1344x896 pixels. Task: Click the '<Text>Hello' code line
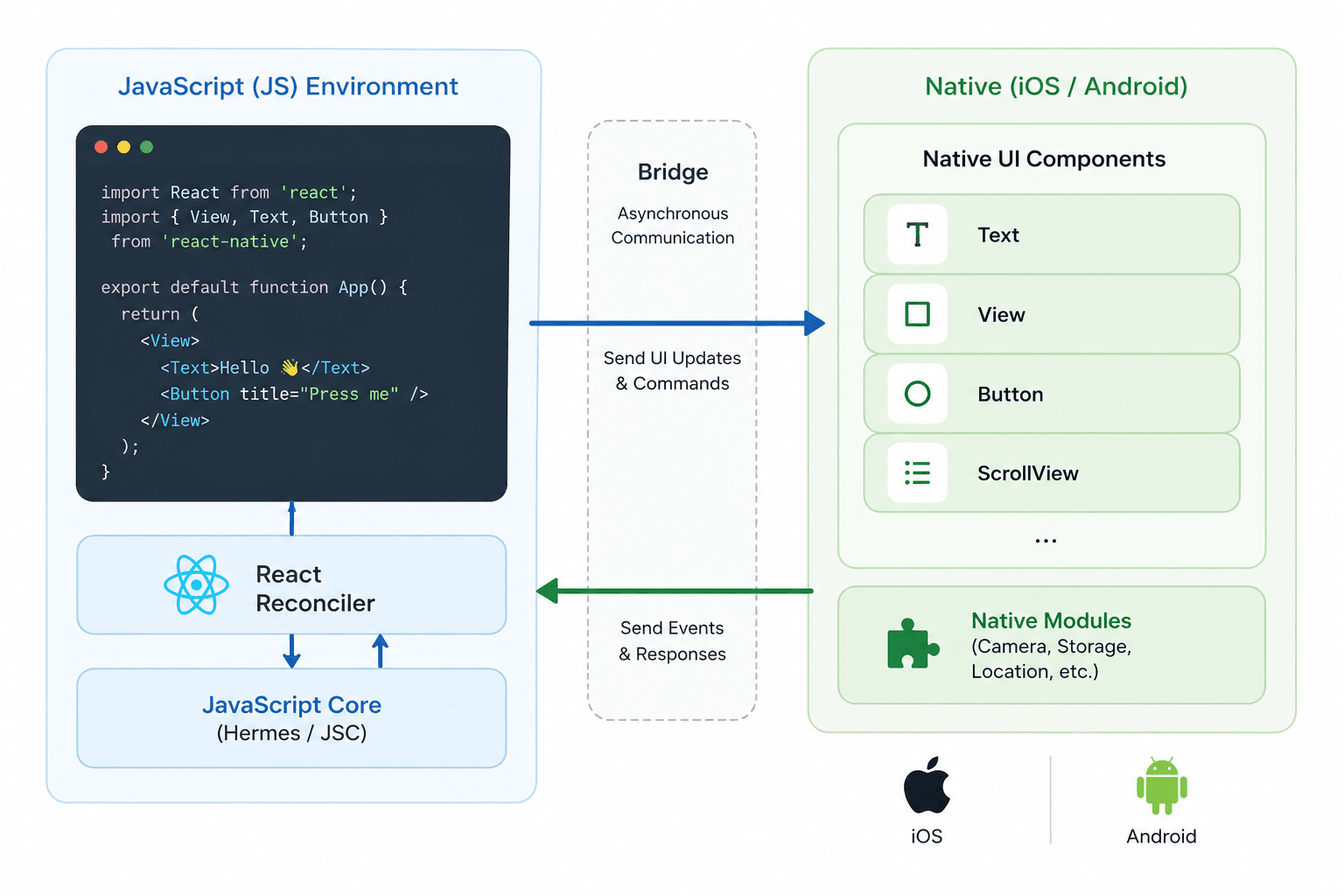point(265,367)
